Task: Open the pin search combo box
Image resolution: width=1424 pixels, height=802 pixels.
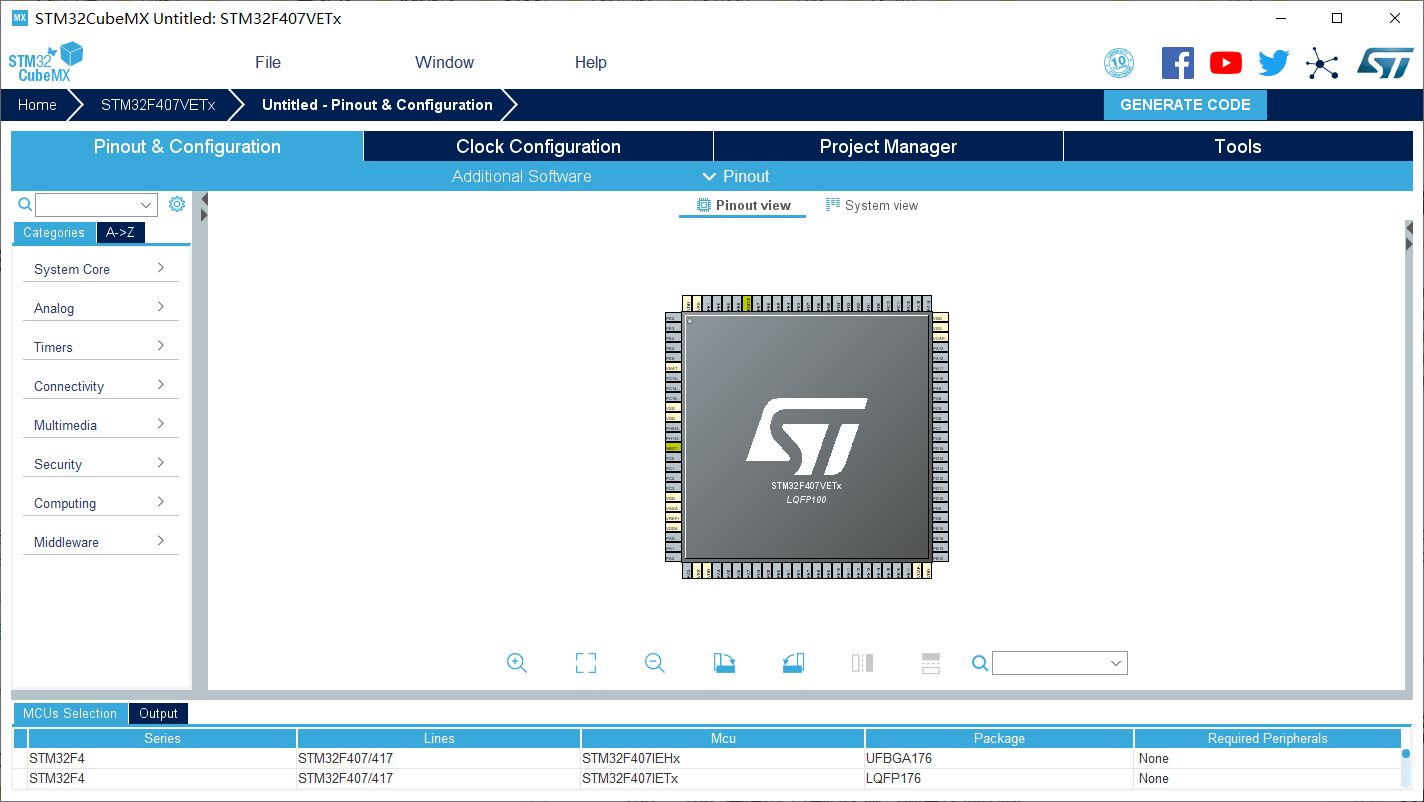Action: 1060,663
